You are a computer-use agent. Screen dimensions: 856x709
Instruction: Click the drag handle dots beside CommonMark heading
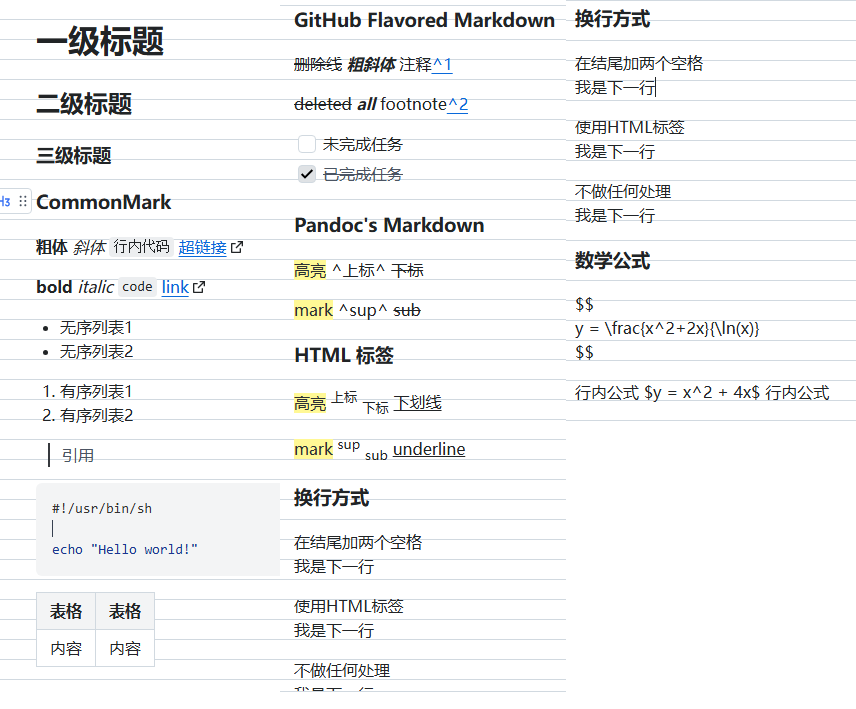click(x=22, y=201)
